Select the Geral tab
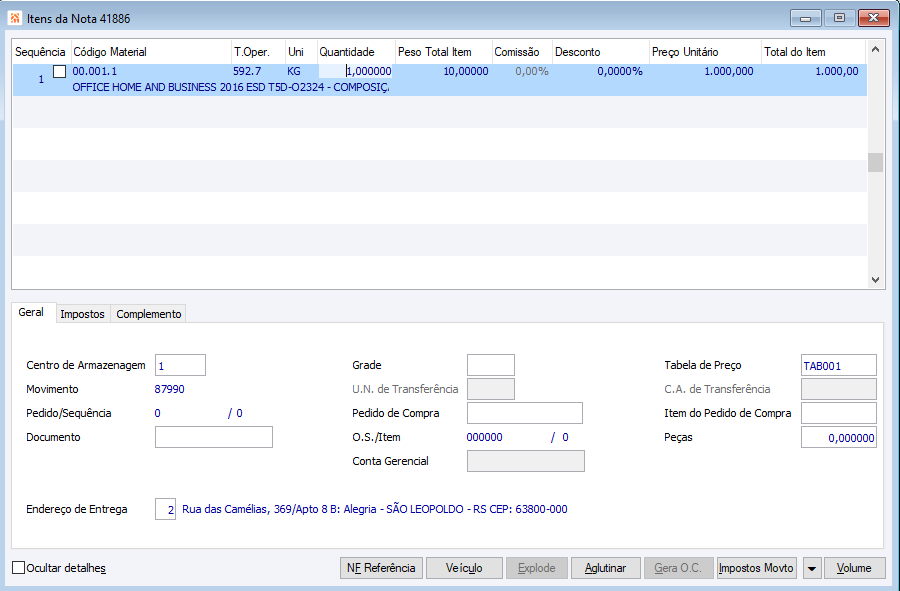Screen dimensions: 900x591 coord(31,312)
